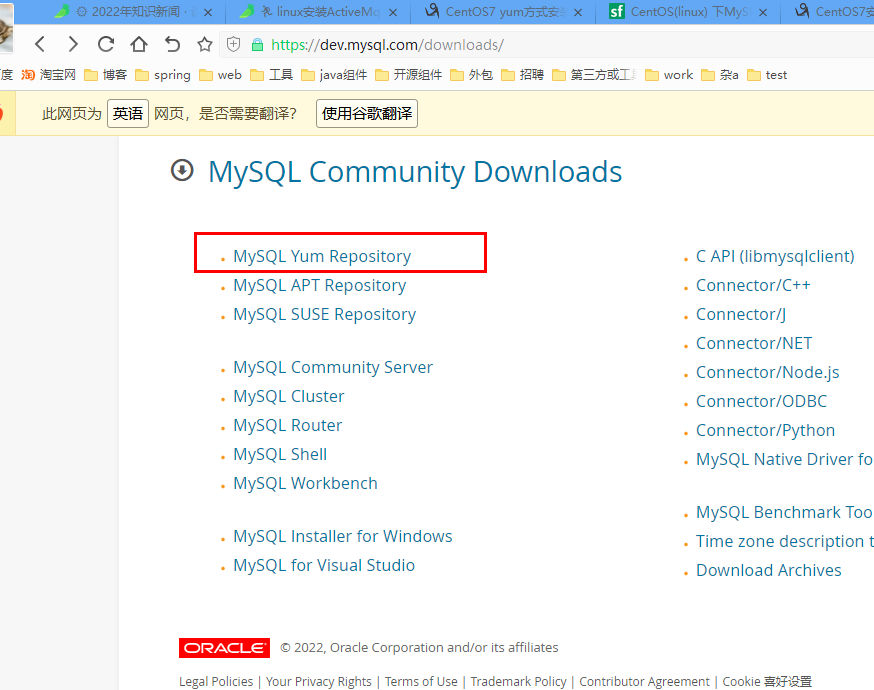Bookmark this page with the star icon

[205, 44]
